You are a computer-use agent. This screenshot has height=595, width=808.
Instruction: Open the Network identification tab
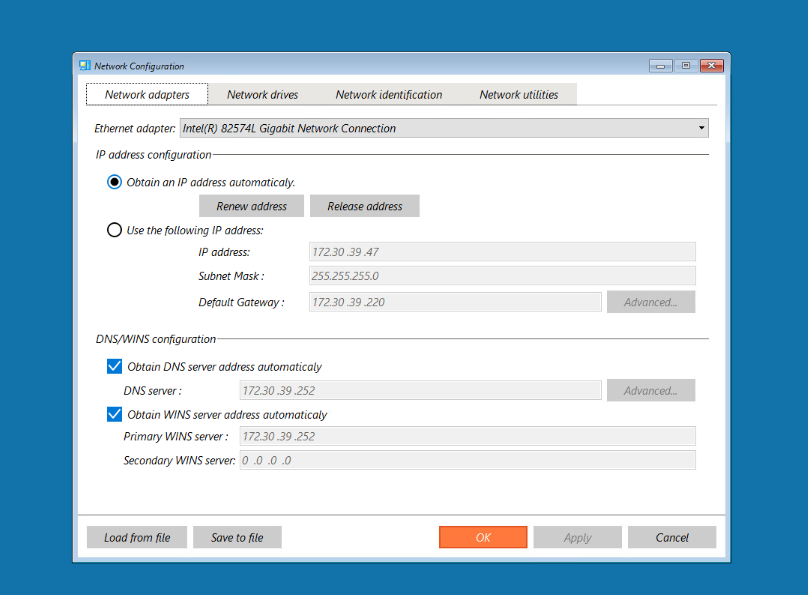click(x=389, y=95)
